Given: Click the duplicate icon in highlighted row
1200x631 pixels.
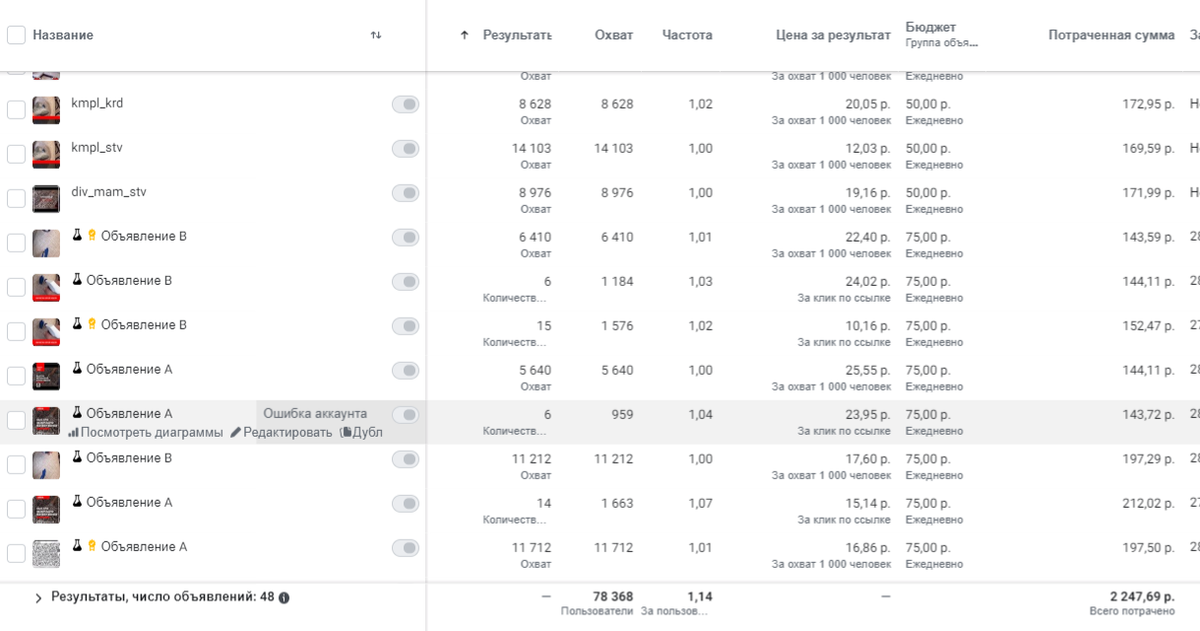Looking at the screenshot, I should [346, 433].
